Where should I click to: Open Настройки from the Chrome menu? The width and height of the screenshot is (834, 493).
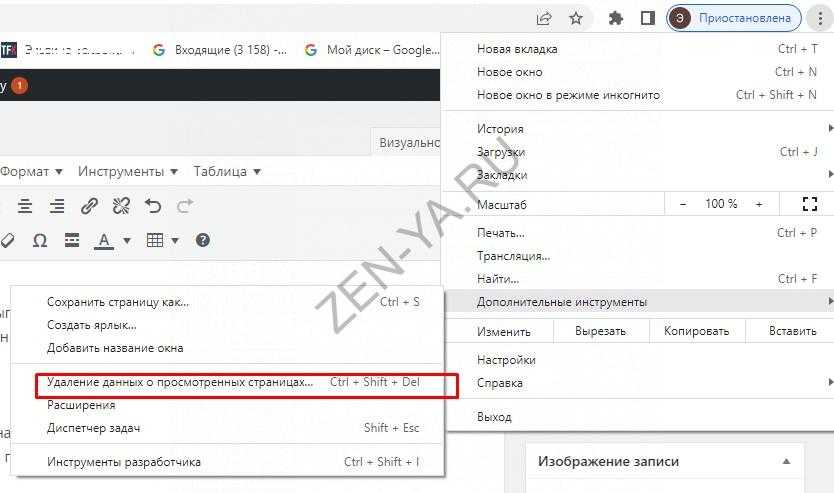(506, 360)
